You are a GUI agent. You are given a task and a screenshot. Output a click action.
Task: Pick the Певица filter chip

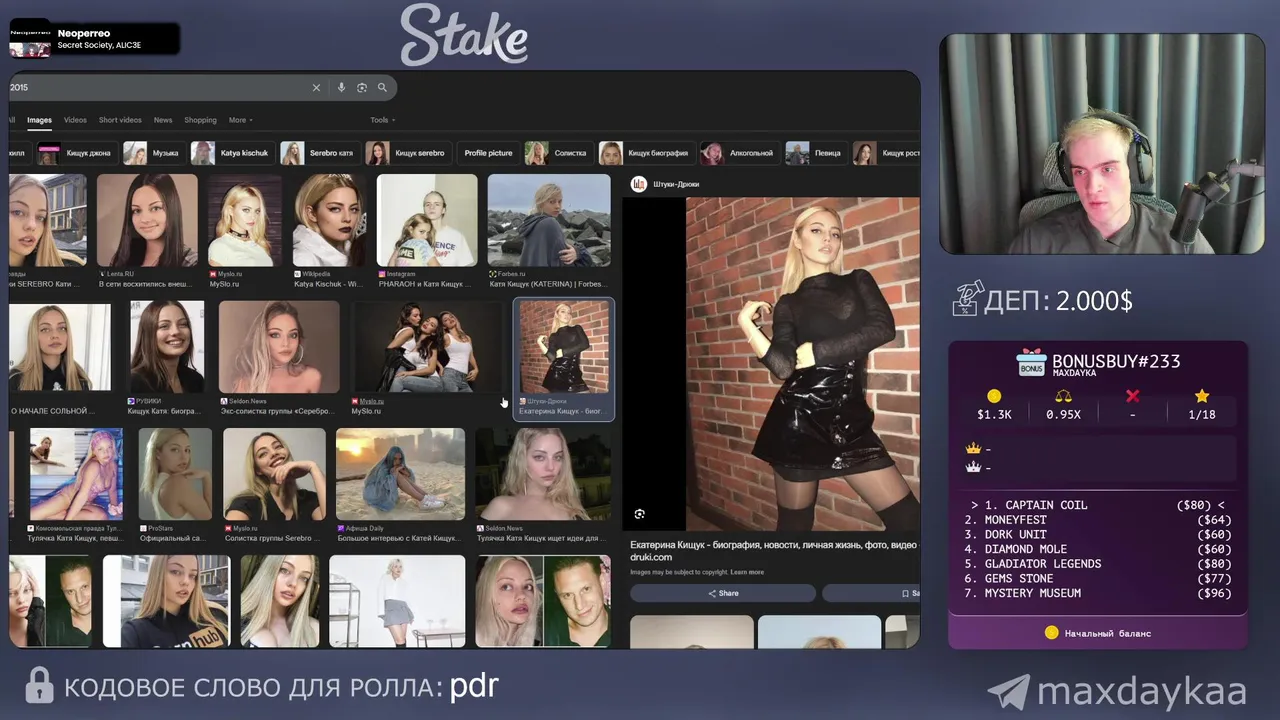[x=815, y=153]
